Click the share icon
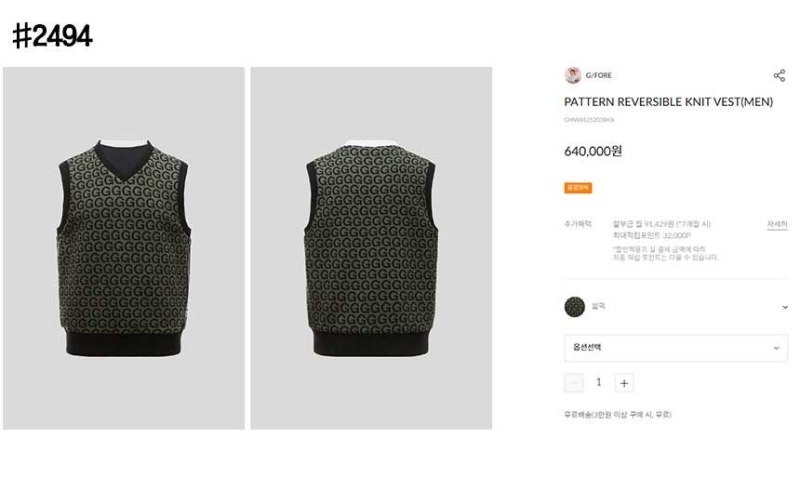This screenshot has height=491, width=800. [x=779, y=76]
